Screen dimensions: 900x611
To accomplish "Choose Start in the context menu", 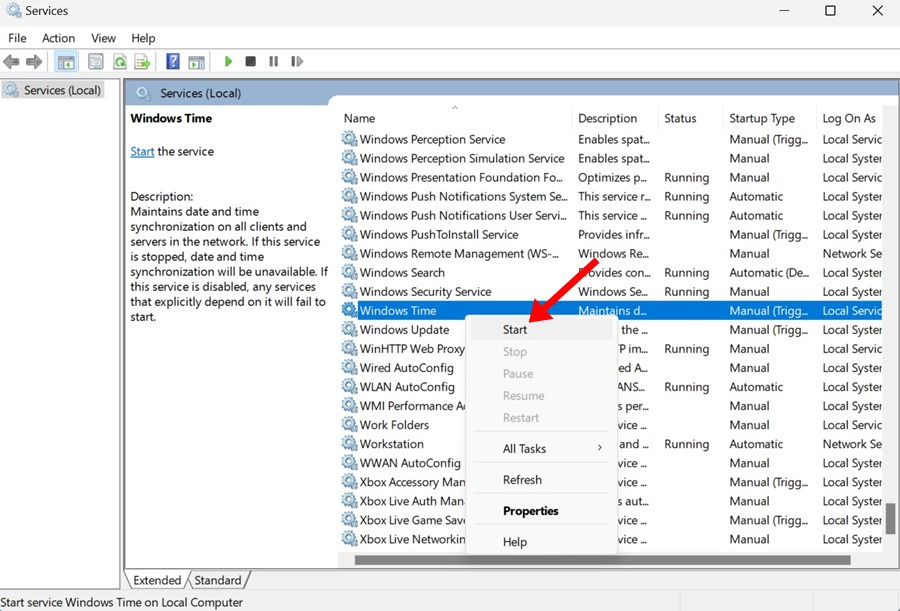I will [541, 330].
